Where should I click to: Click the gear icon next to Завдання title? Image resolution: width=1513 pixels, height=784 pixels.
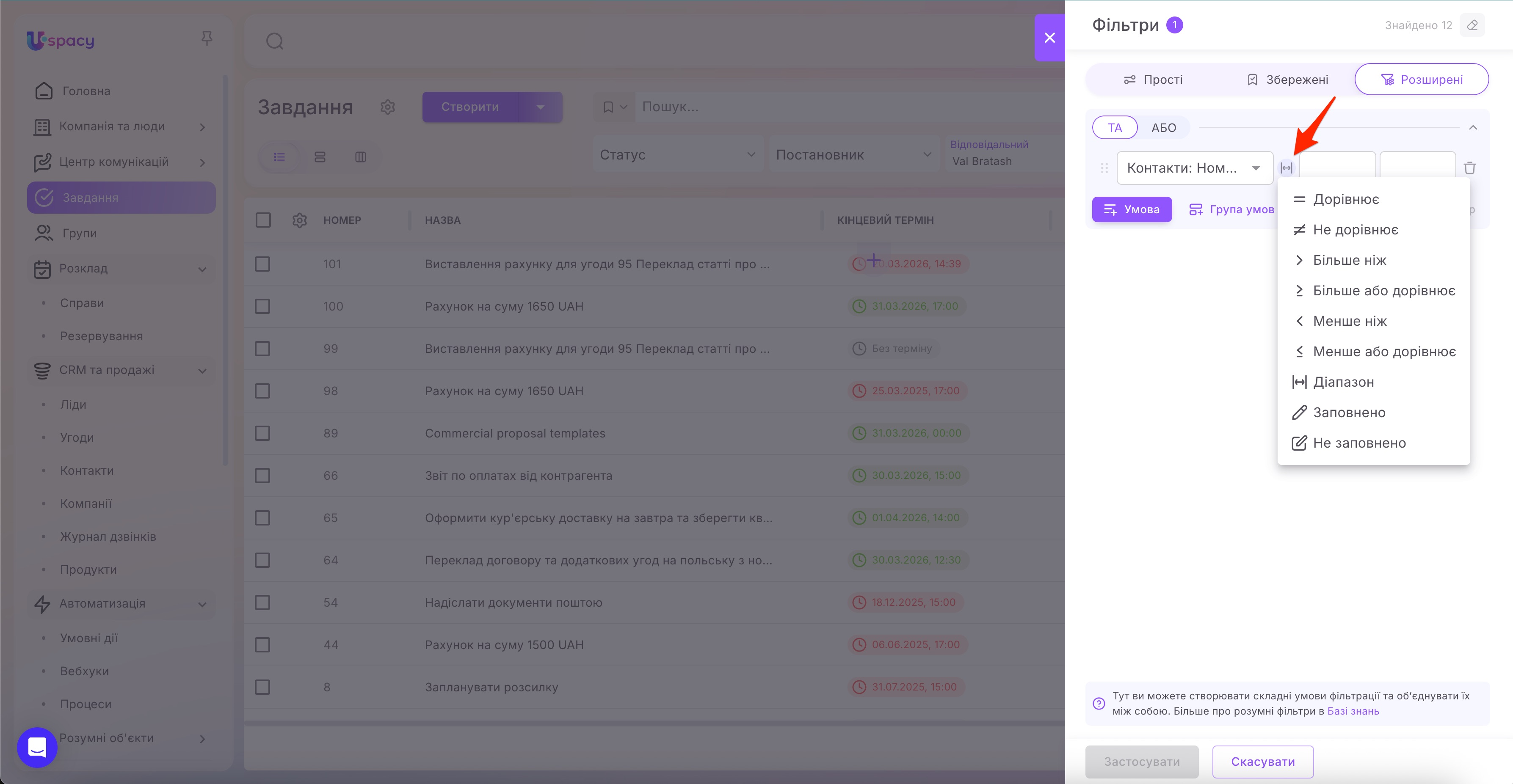pyautogui.click(x=387, y=107)
